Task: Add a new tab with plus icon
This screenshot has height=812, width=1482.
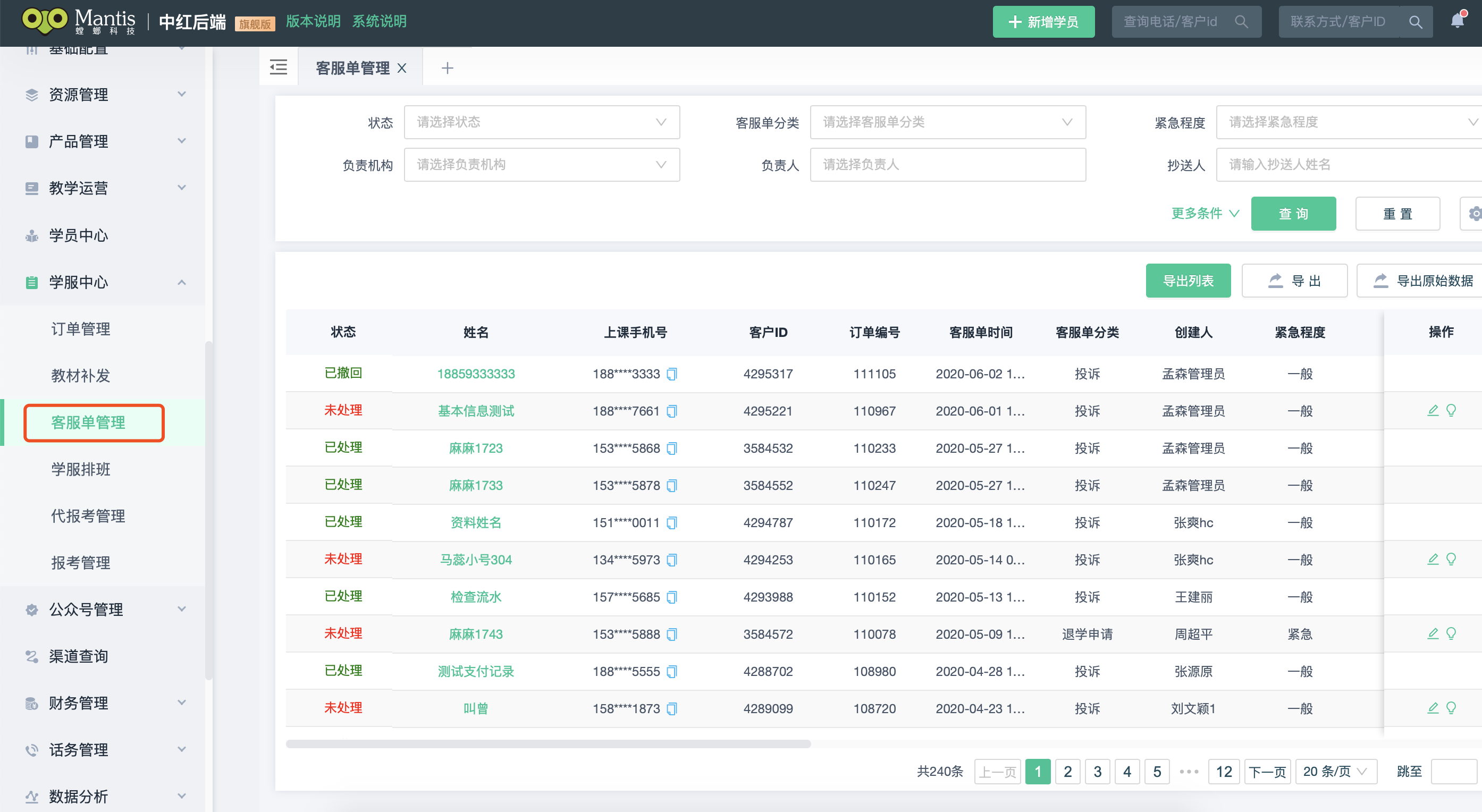Action: coord(447,68)
